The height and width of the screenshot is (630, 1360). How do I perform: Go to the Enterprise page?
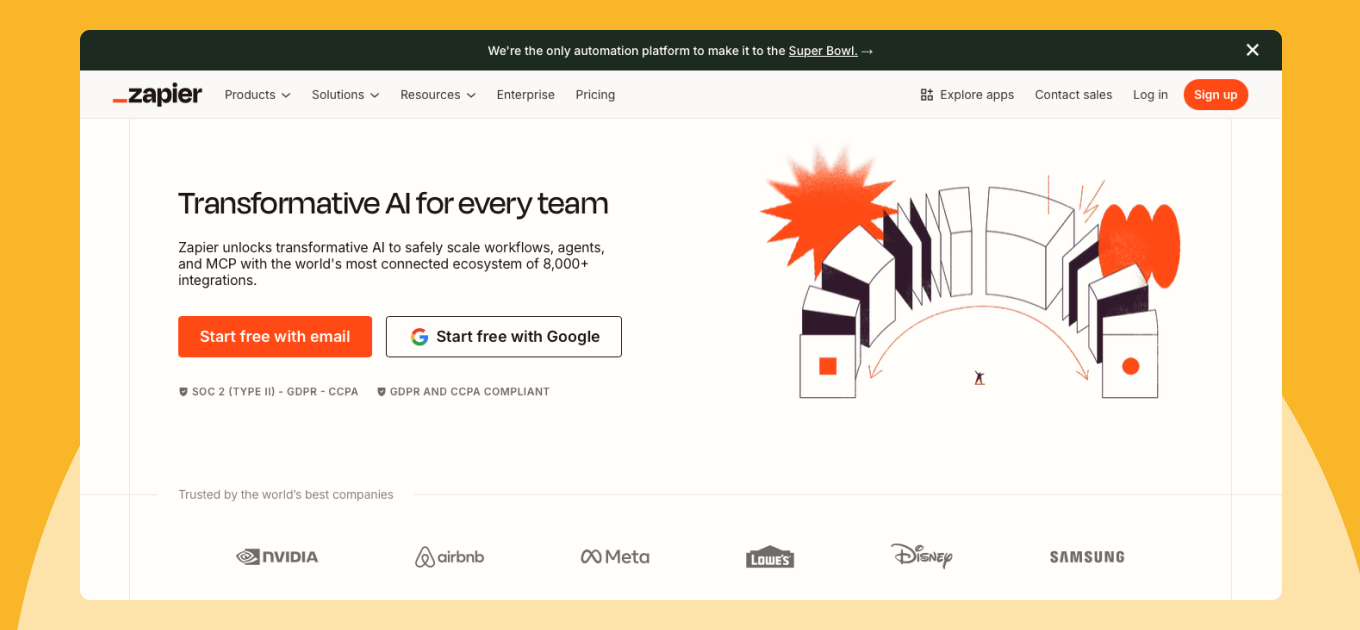point(525,95)
